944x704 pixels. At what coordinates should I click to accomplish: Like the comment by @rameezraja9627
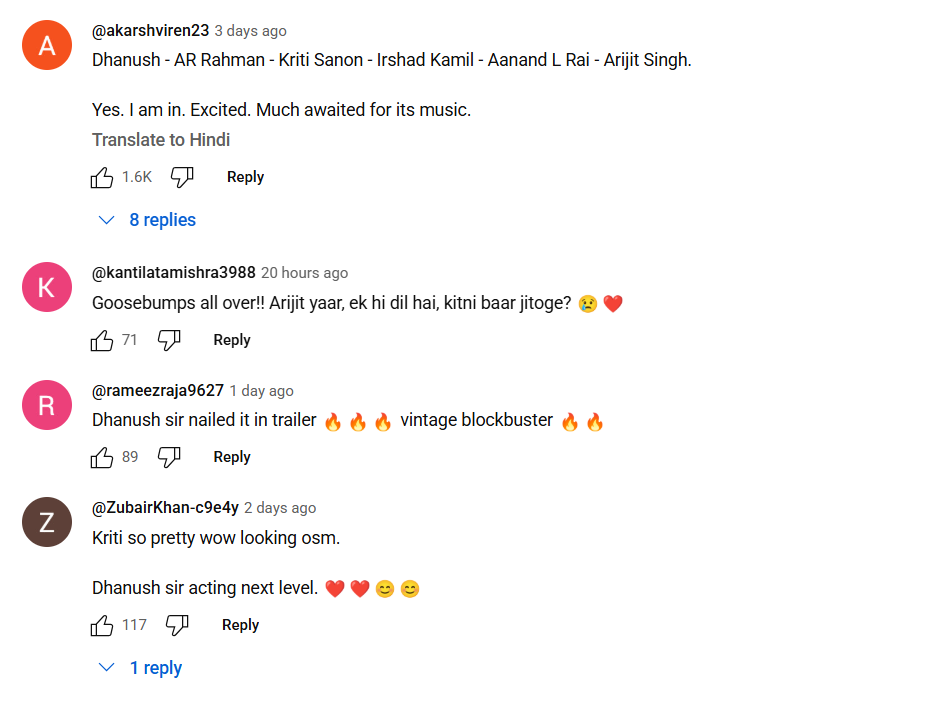point(102,458)
